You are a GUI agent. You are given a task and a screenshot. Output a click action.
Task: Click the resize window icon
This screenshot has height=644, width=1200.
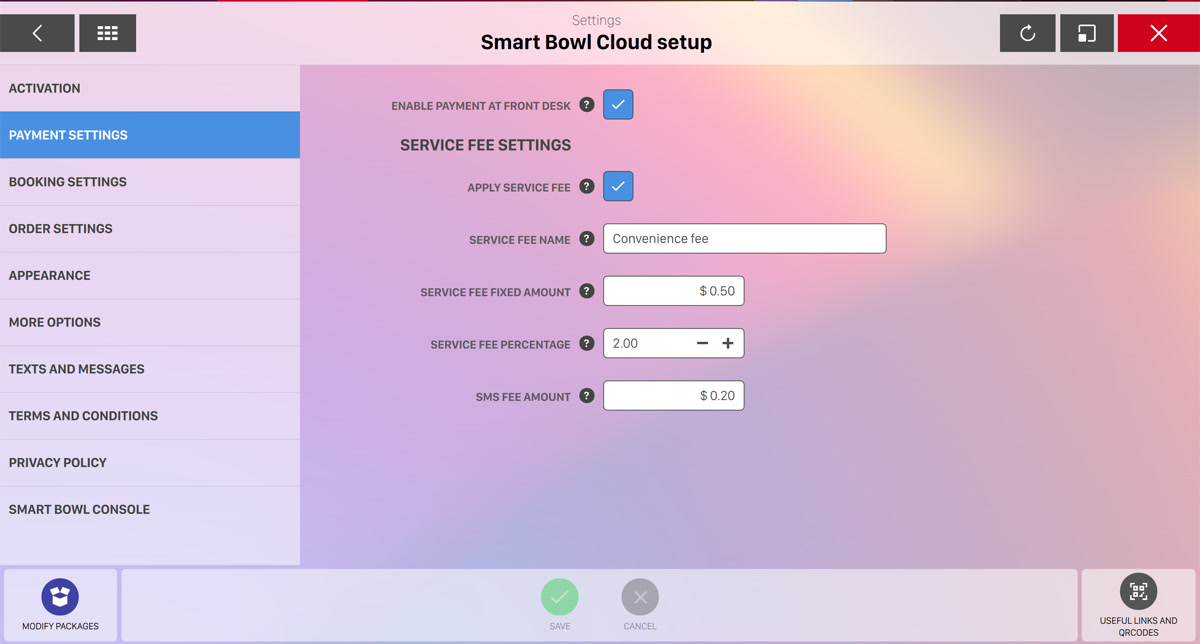(1086, 33)
